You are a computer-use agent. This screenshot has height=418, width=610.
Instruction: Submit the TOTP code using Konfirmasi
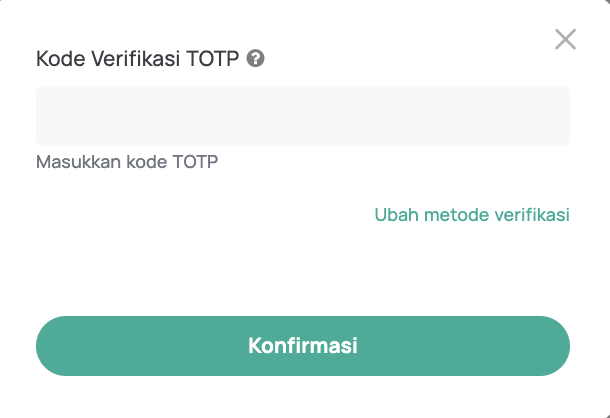click(x=303, y=346)
